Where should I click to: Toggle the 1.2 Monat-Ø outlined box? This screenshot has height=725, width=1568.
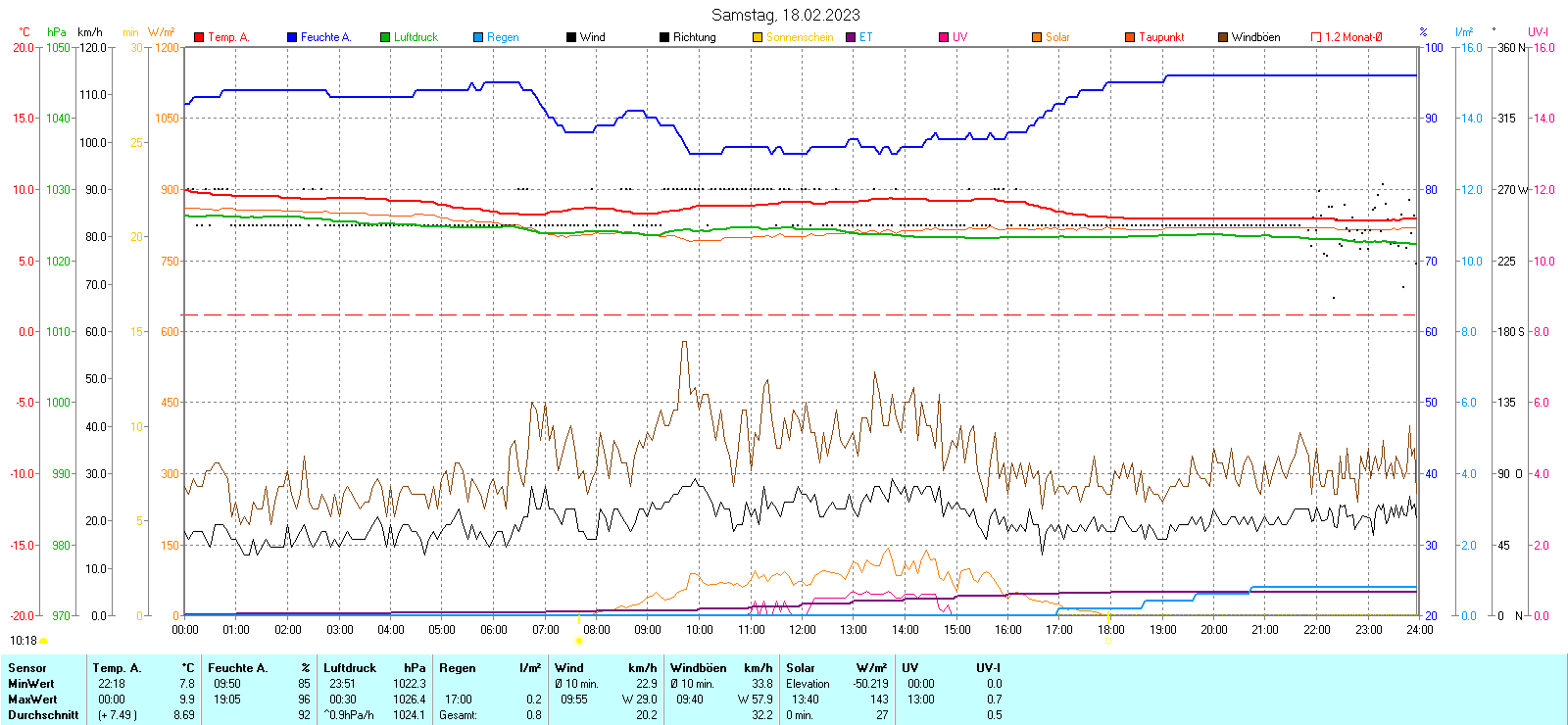pyautogui.click(x=1316, y=37)
